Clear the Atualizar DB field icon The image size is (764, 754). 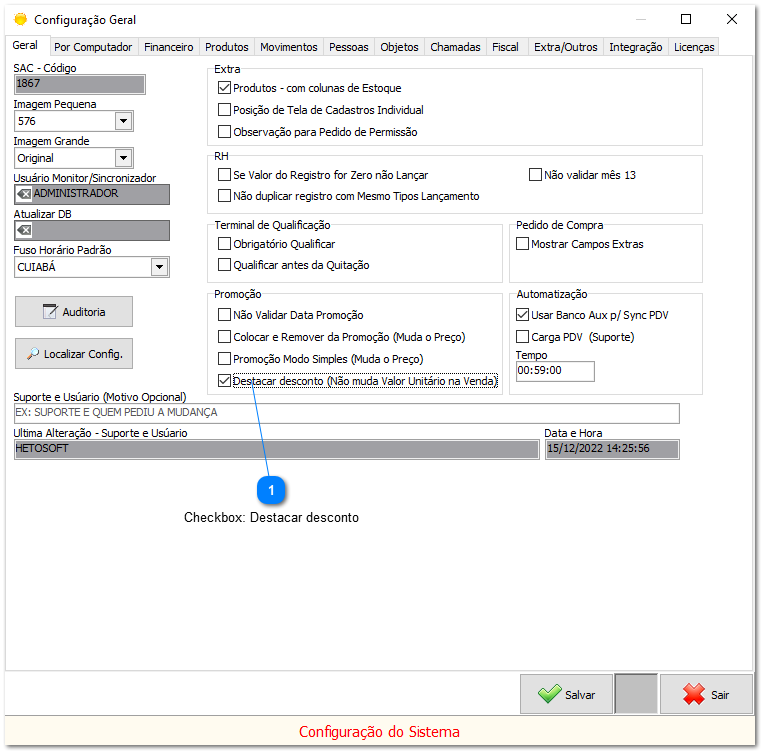click(x=24, y=230)
